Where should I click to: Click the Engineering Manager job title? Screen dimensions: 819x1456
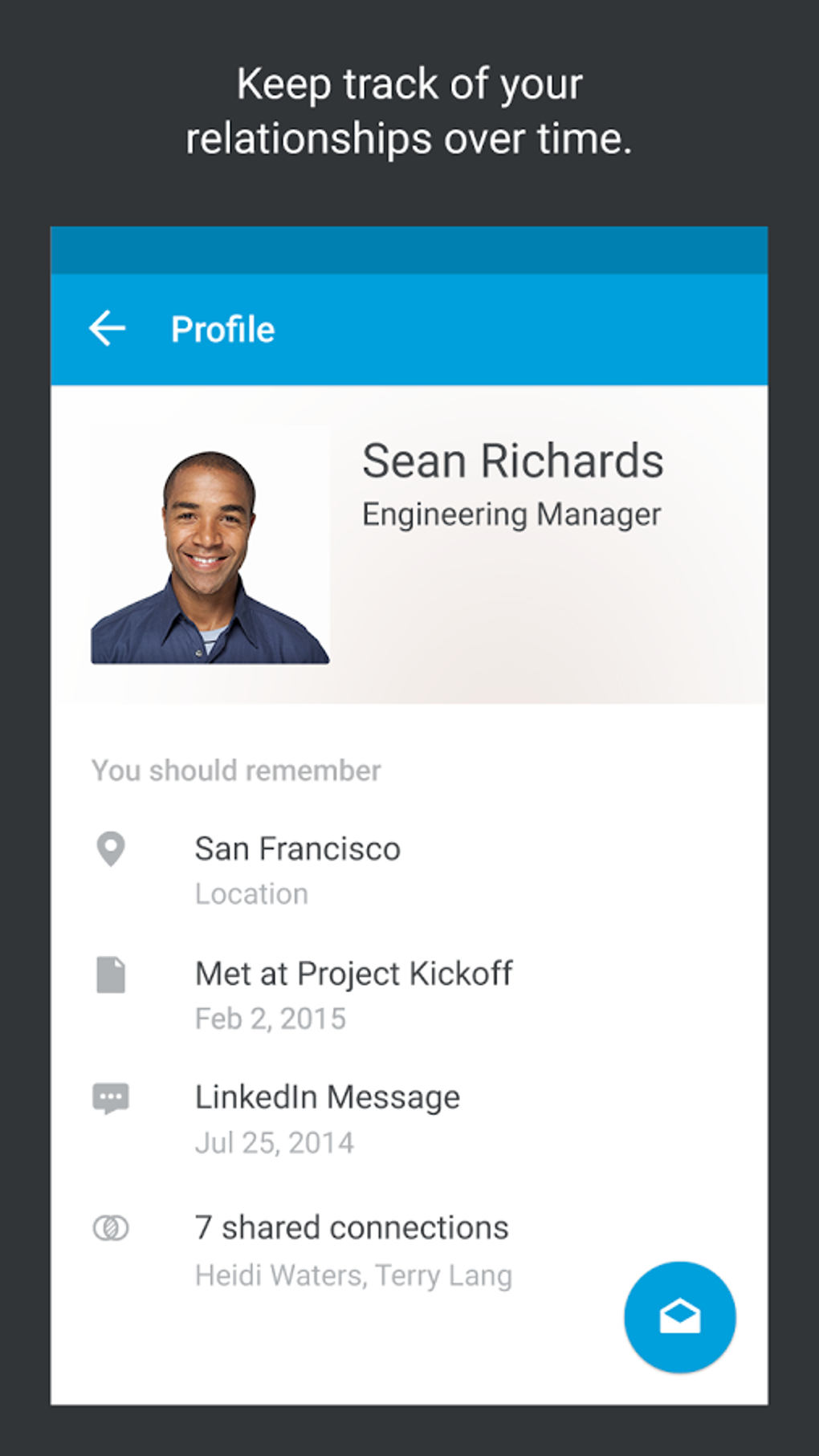(511, 514)
